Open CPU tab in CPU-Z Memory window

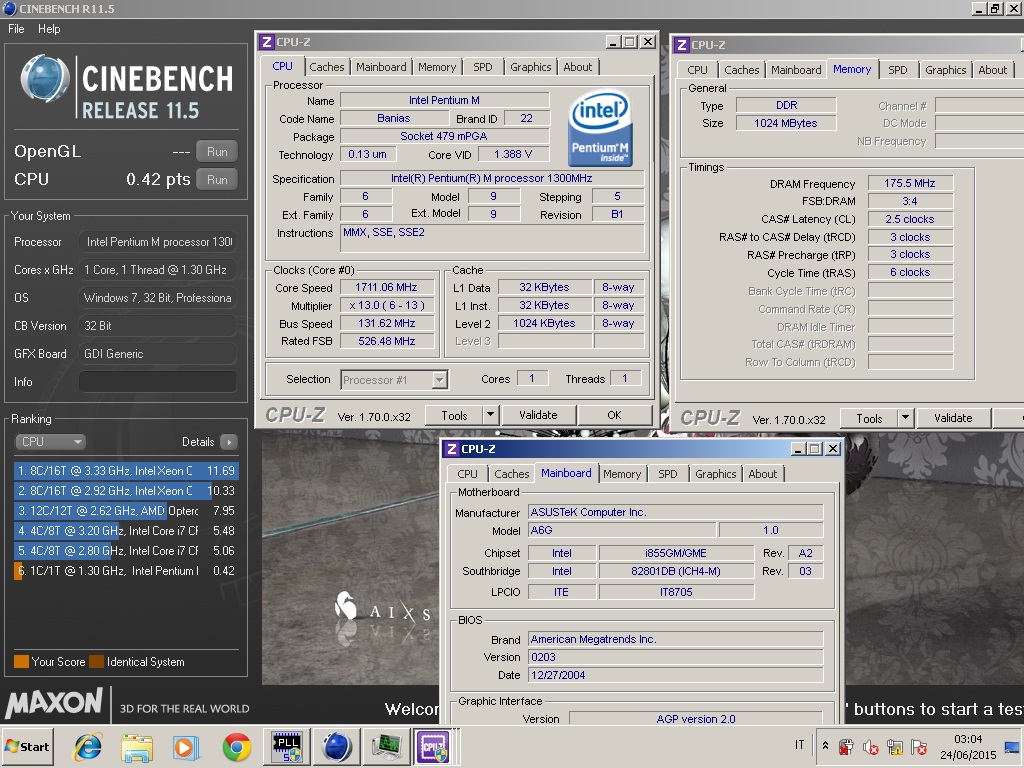coord(697,70)
